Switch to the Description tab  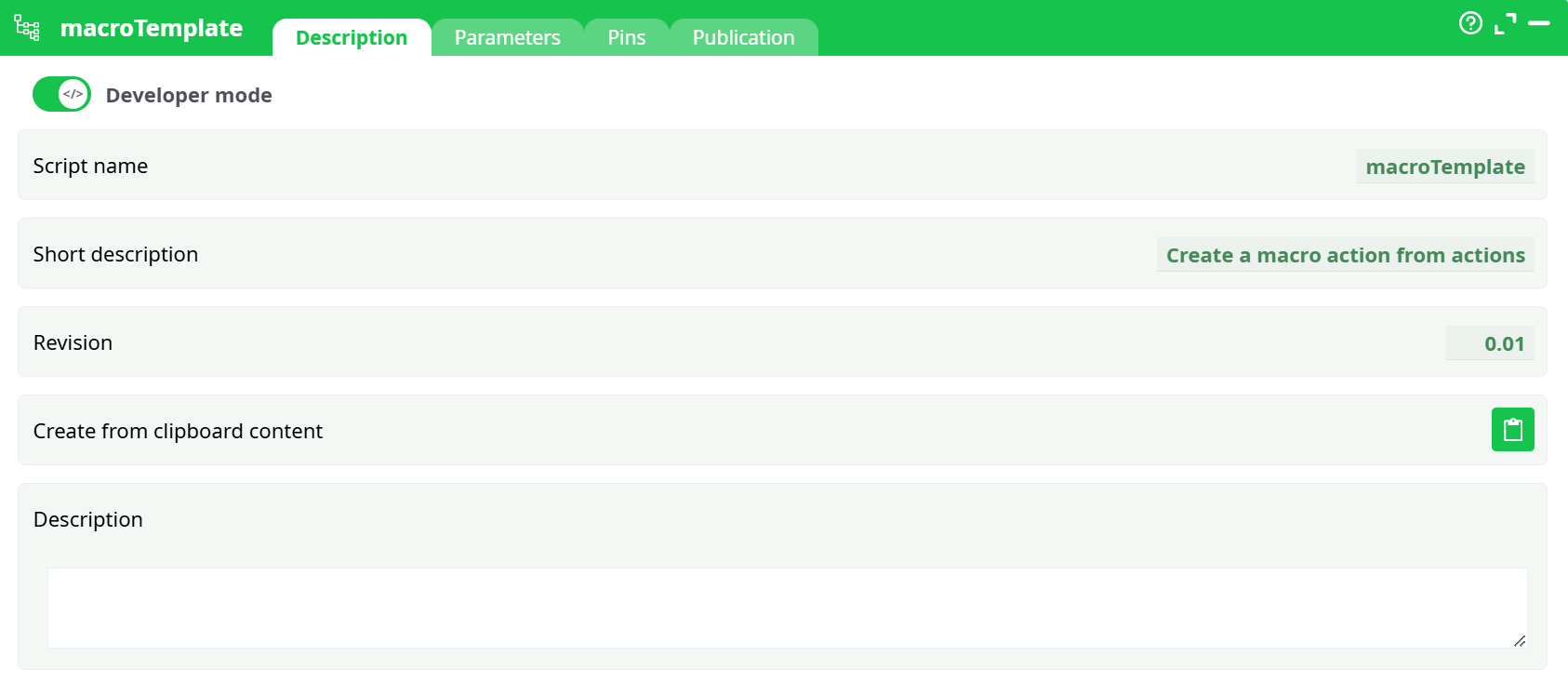[352, 38]
